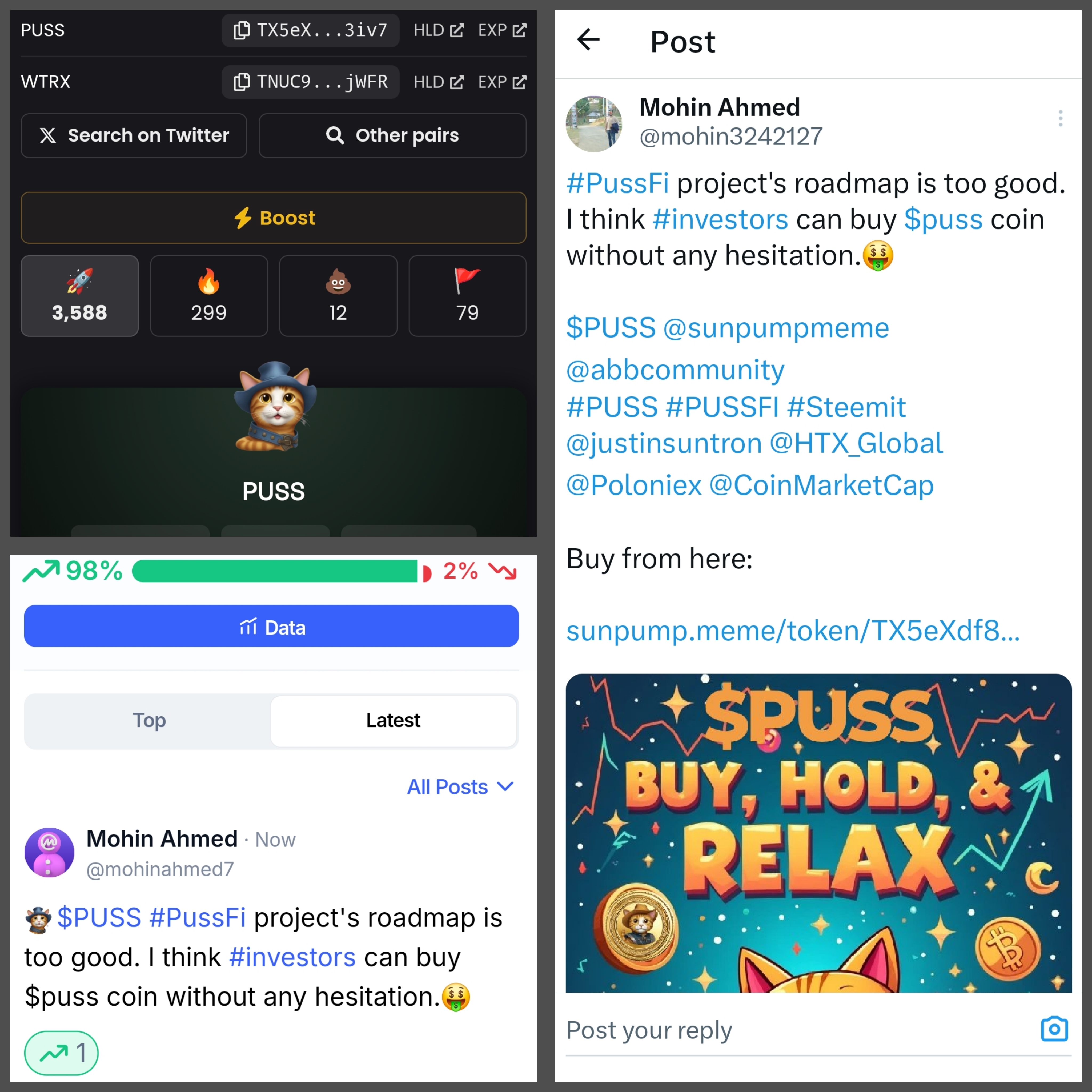
Task: Switch to the Top posts tab
Action: tap(149, 721)
